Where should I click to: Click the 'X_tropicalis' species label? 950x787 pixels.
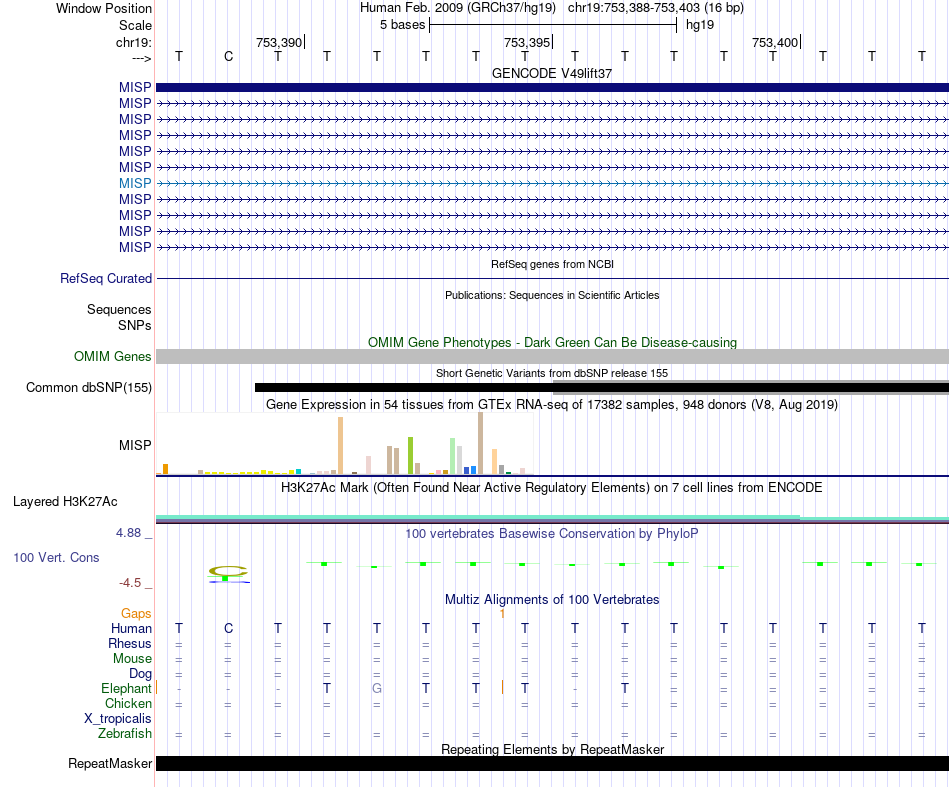tap(118, 719)
